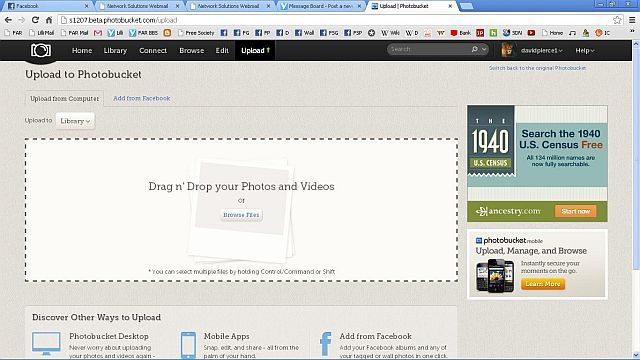640x360 pixels.
Task: Click the Wiki Wikipedia bookmark
Action: tap(390, 33)
